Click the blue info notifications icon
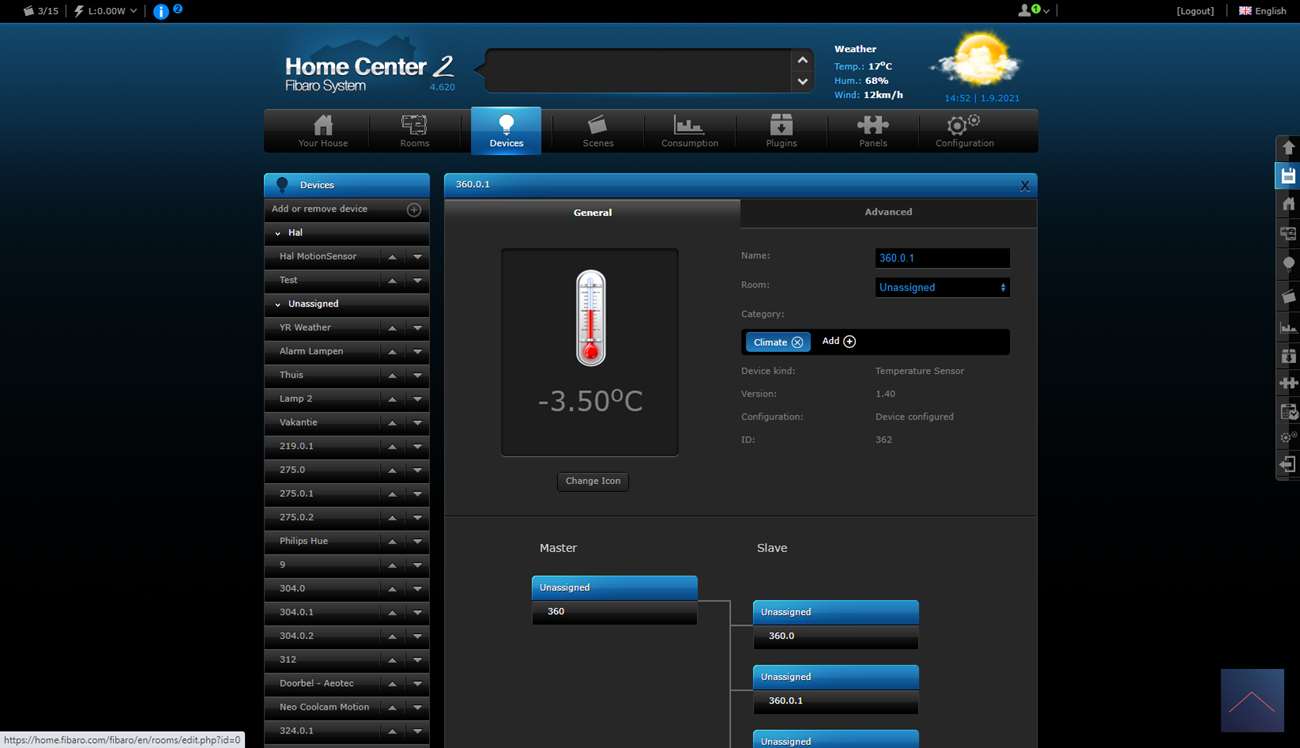This screenshot has width=1300, height=748. point(161,12)
